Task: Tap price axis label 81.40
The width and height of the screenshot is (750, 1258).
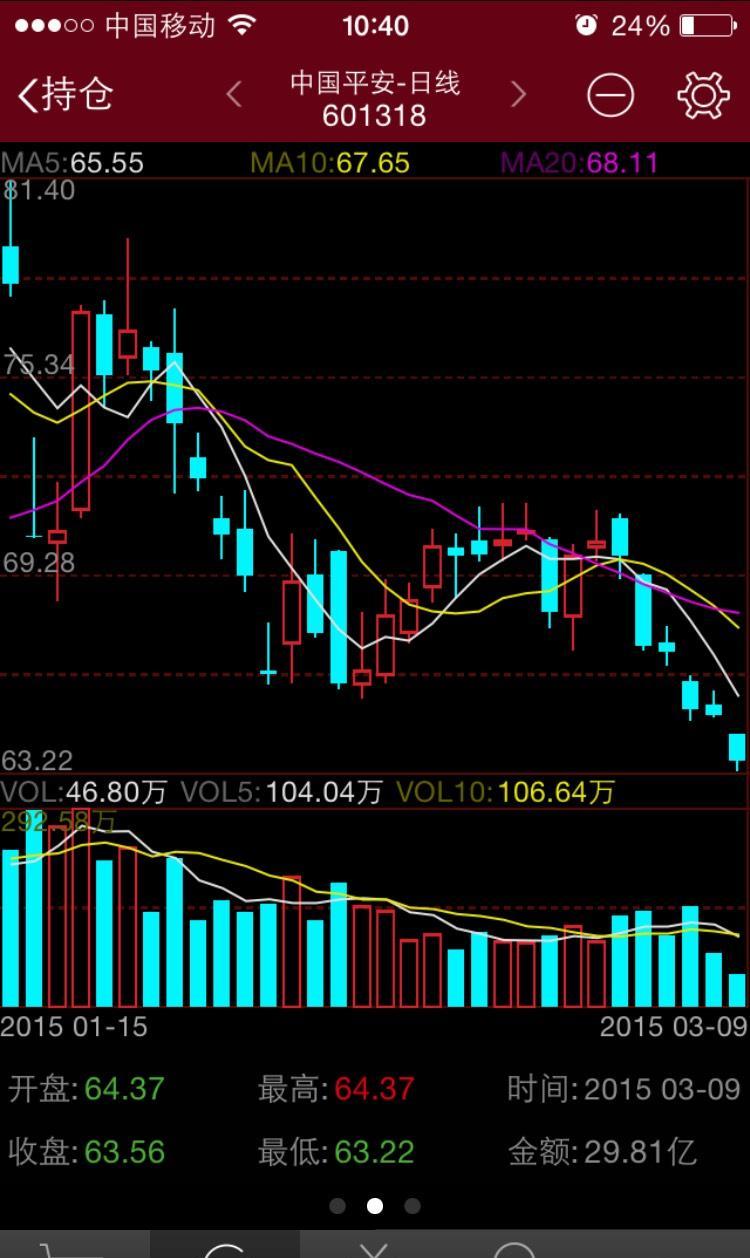Action: click(39, 190)
